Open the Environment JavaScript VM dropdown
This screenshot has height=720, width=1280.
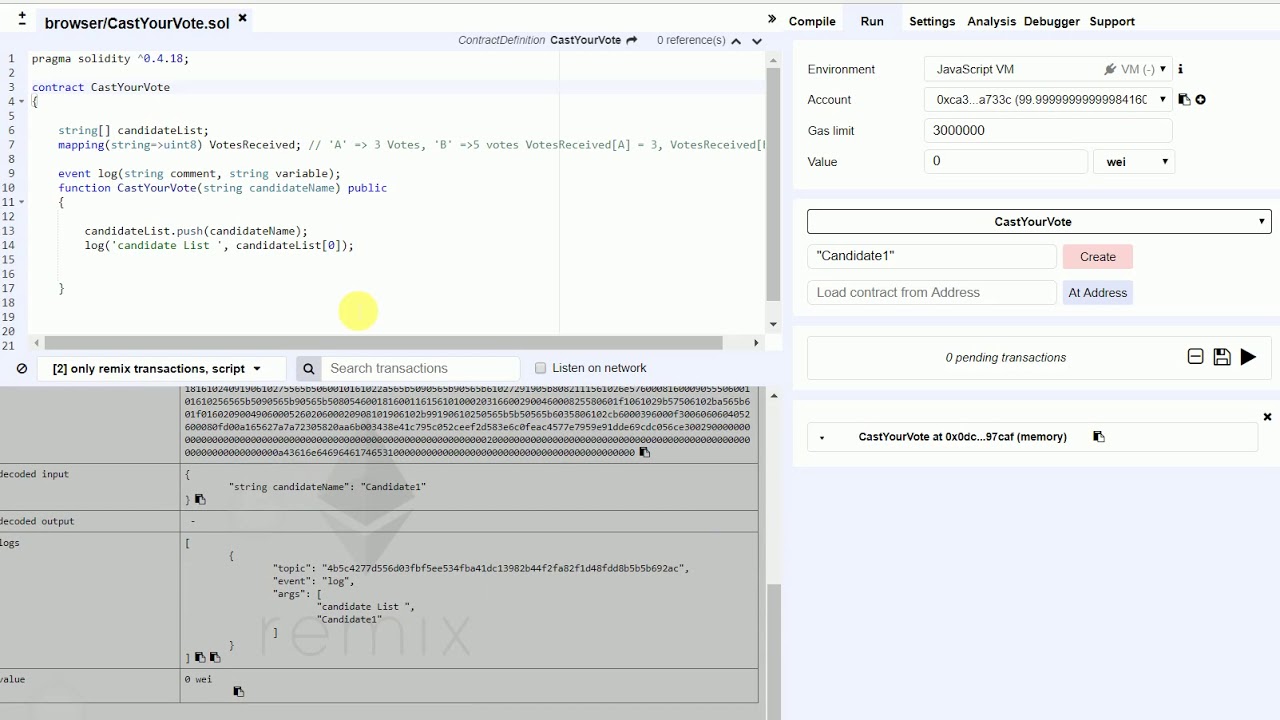pos(1048,69)
